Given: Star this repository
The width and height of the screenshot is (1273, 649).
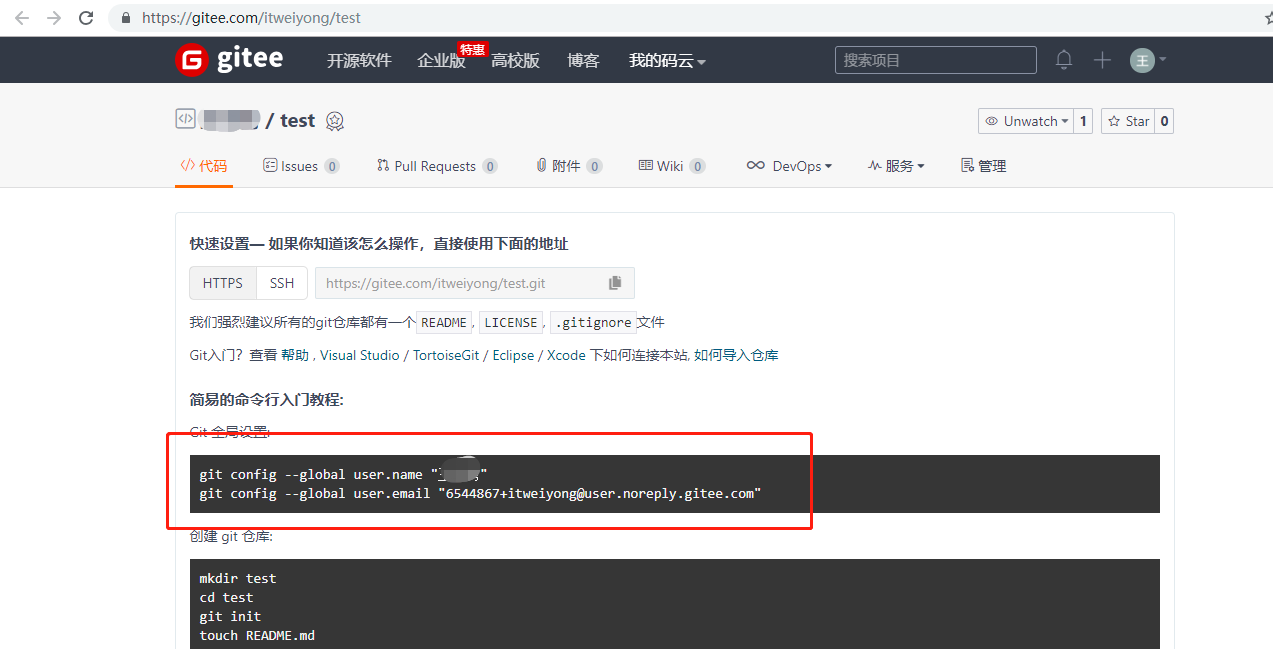Looking at the screenshot, I should click(1128, 121).
